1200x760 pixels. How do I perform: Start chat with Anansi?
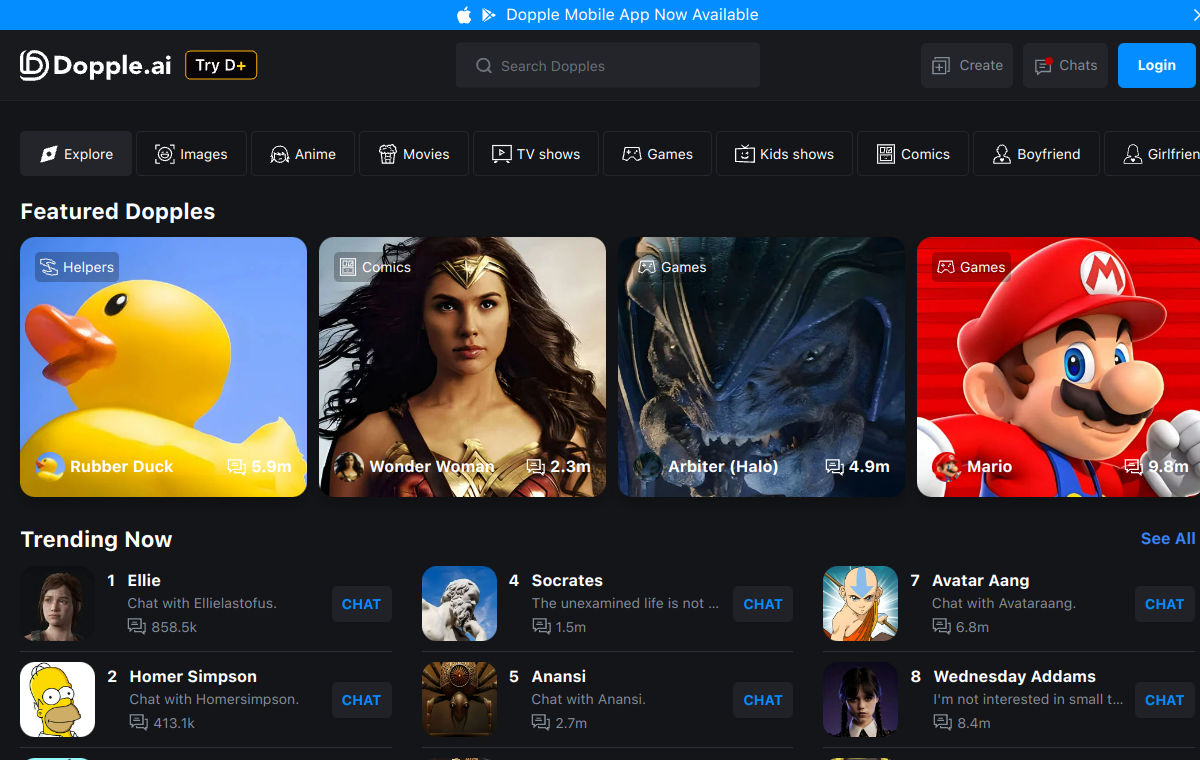click(763, 700)
